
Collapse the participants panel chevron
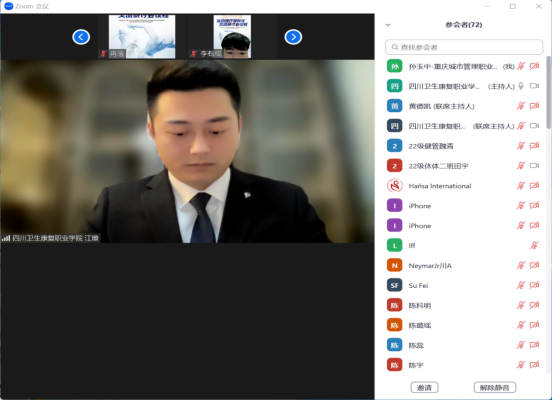388,25
